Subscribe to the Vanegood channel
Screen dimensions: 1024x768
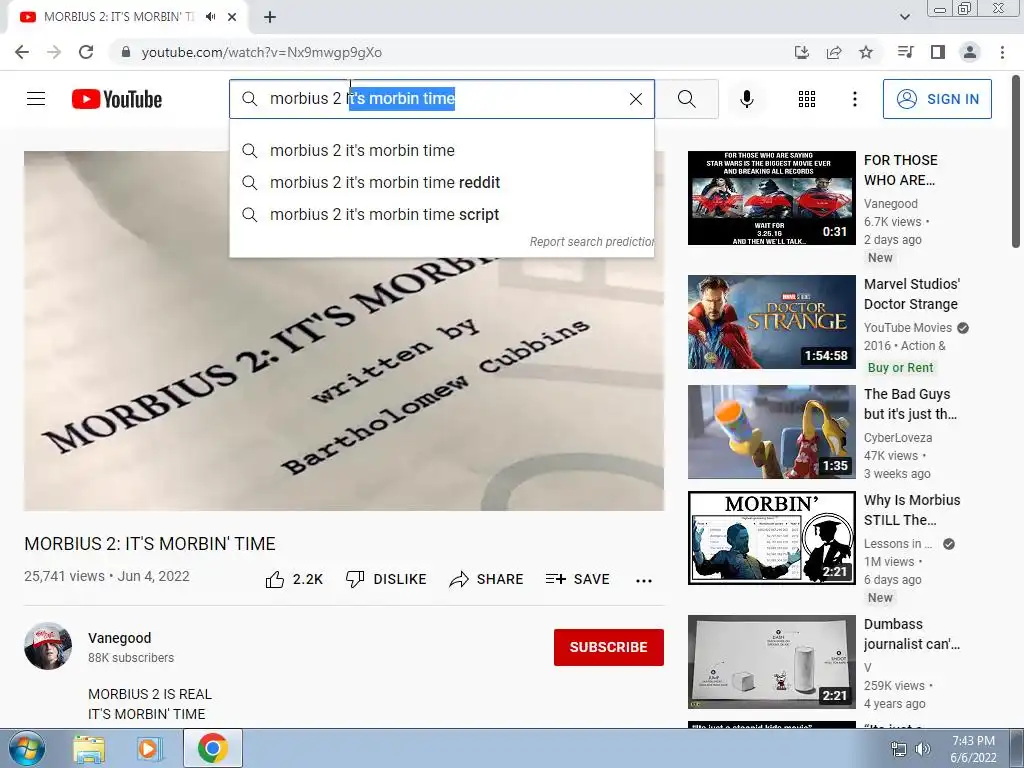609,647
